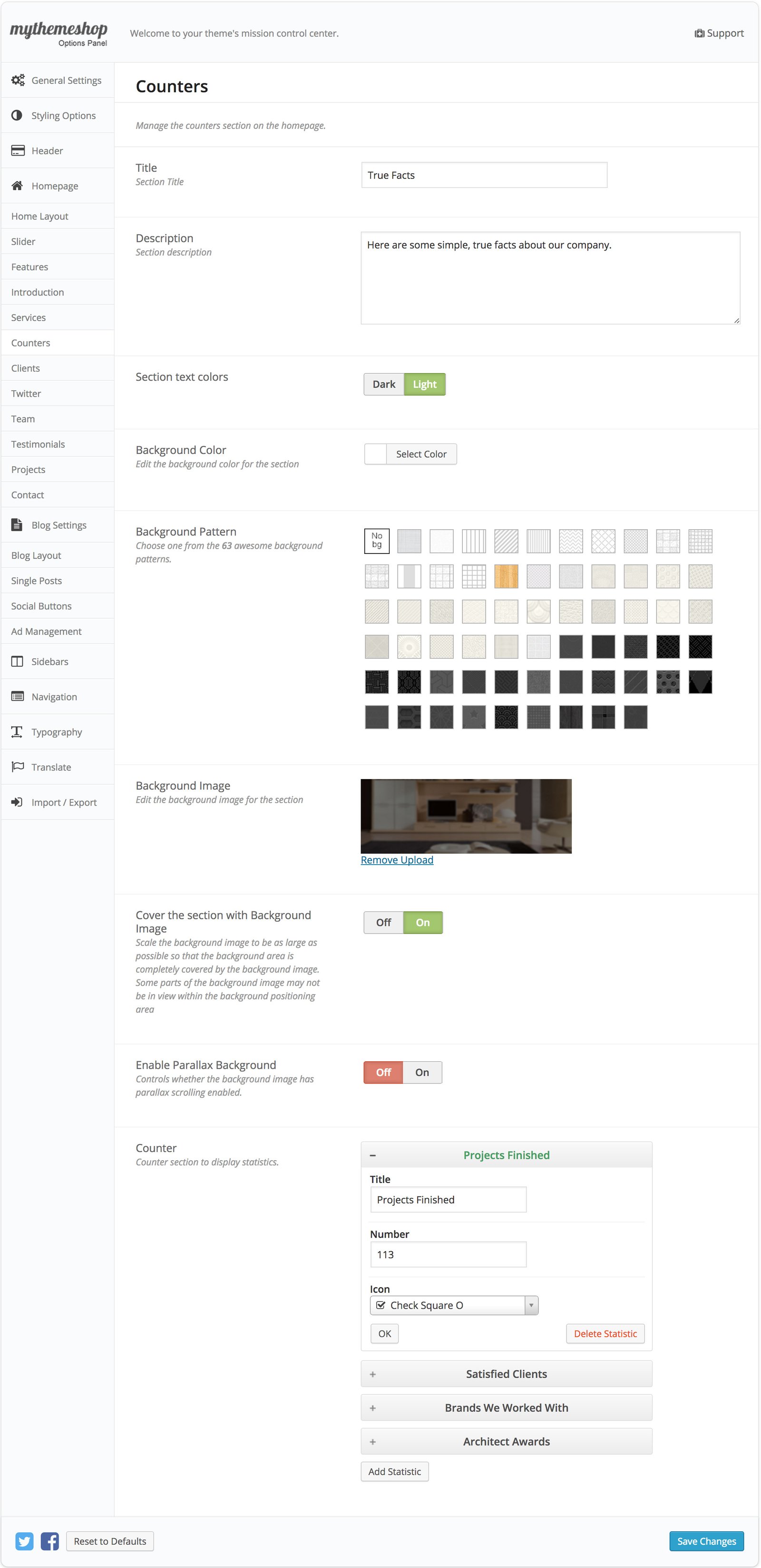Go to Slider section in sidebar

pos(23,241)
